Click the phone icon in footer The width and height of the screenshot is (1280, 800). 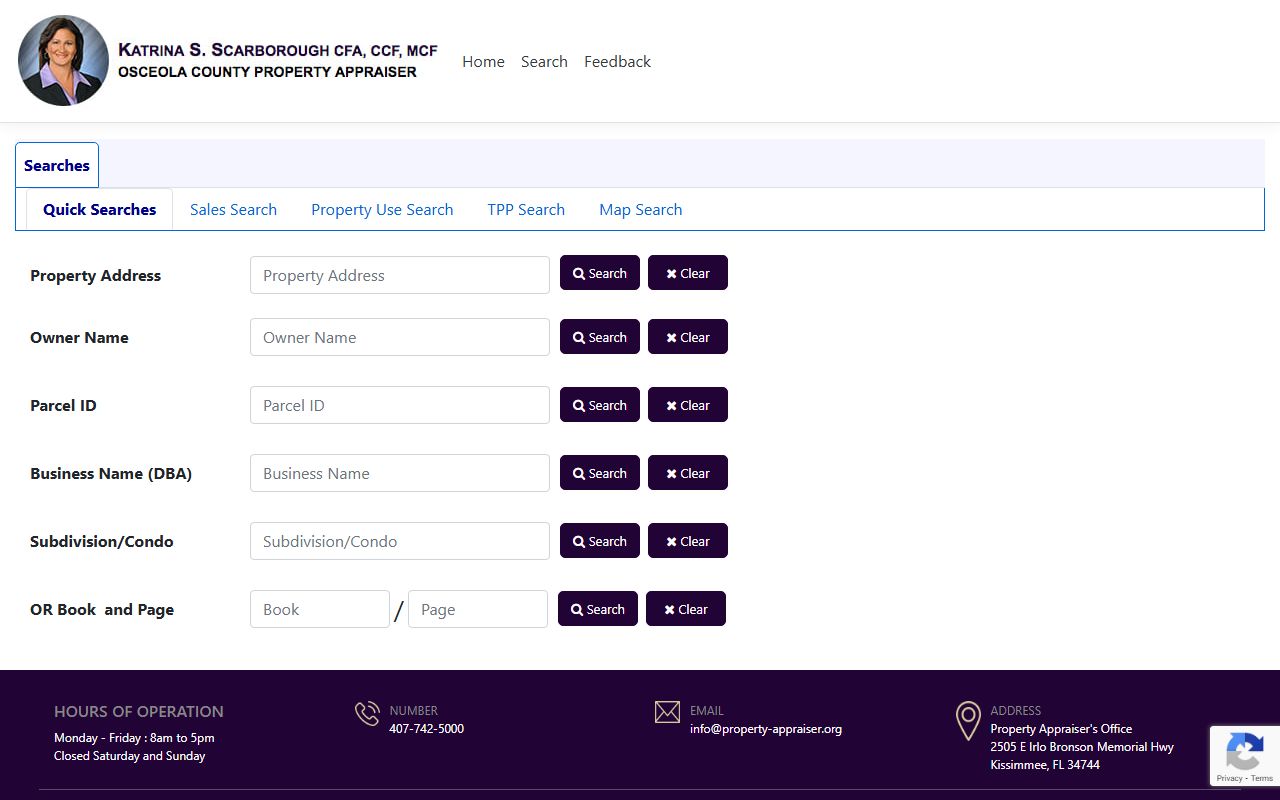point(367,714)
